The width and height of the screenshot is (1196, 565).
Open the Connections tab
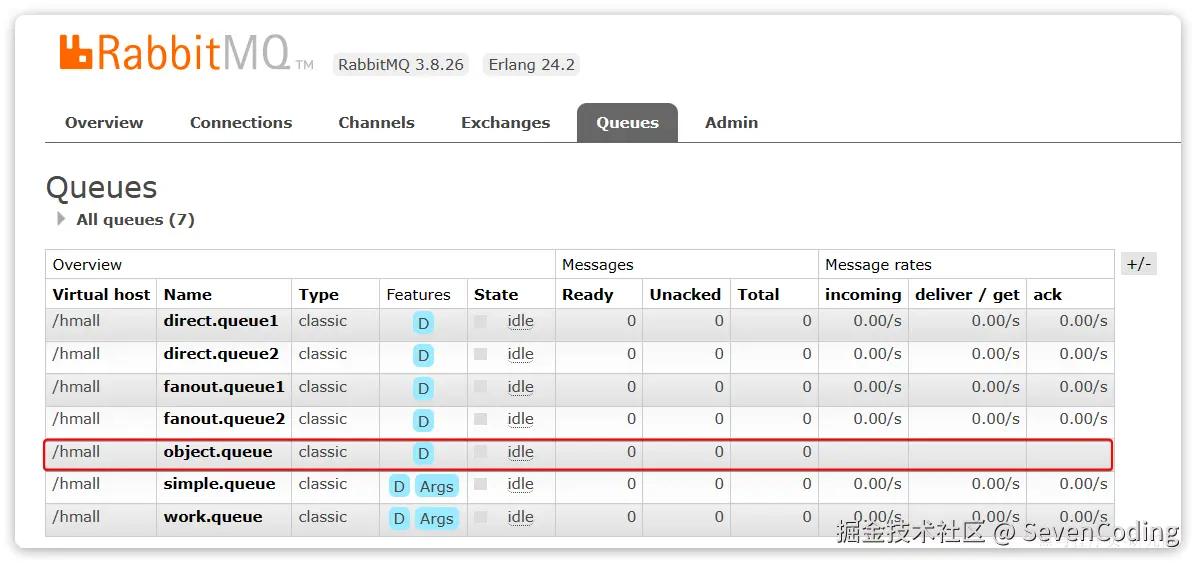click(241, 123)
